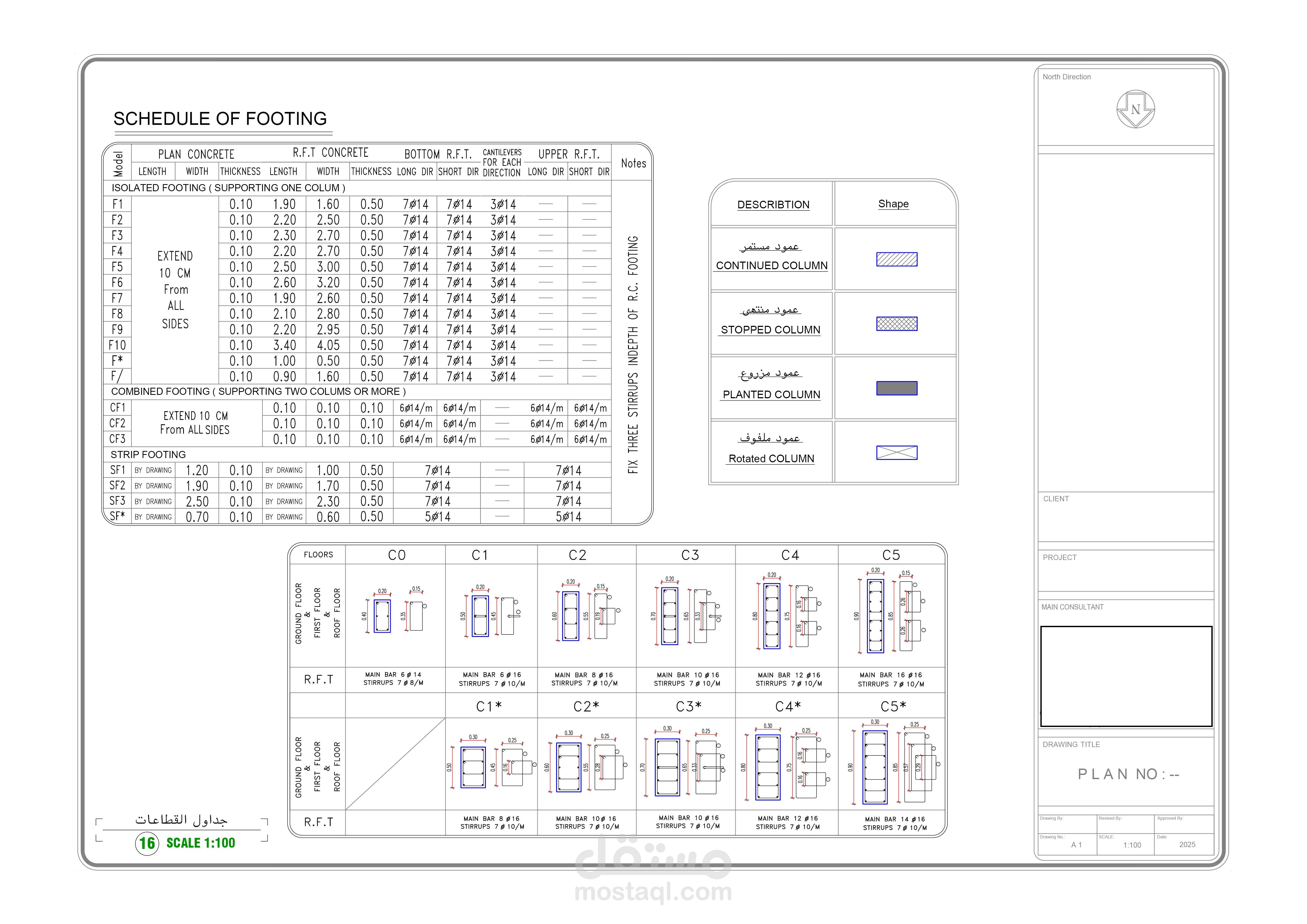Click the PLAN NO : -- drawing title
This screenshot has height=924, width=1307.
[1128, 774]
